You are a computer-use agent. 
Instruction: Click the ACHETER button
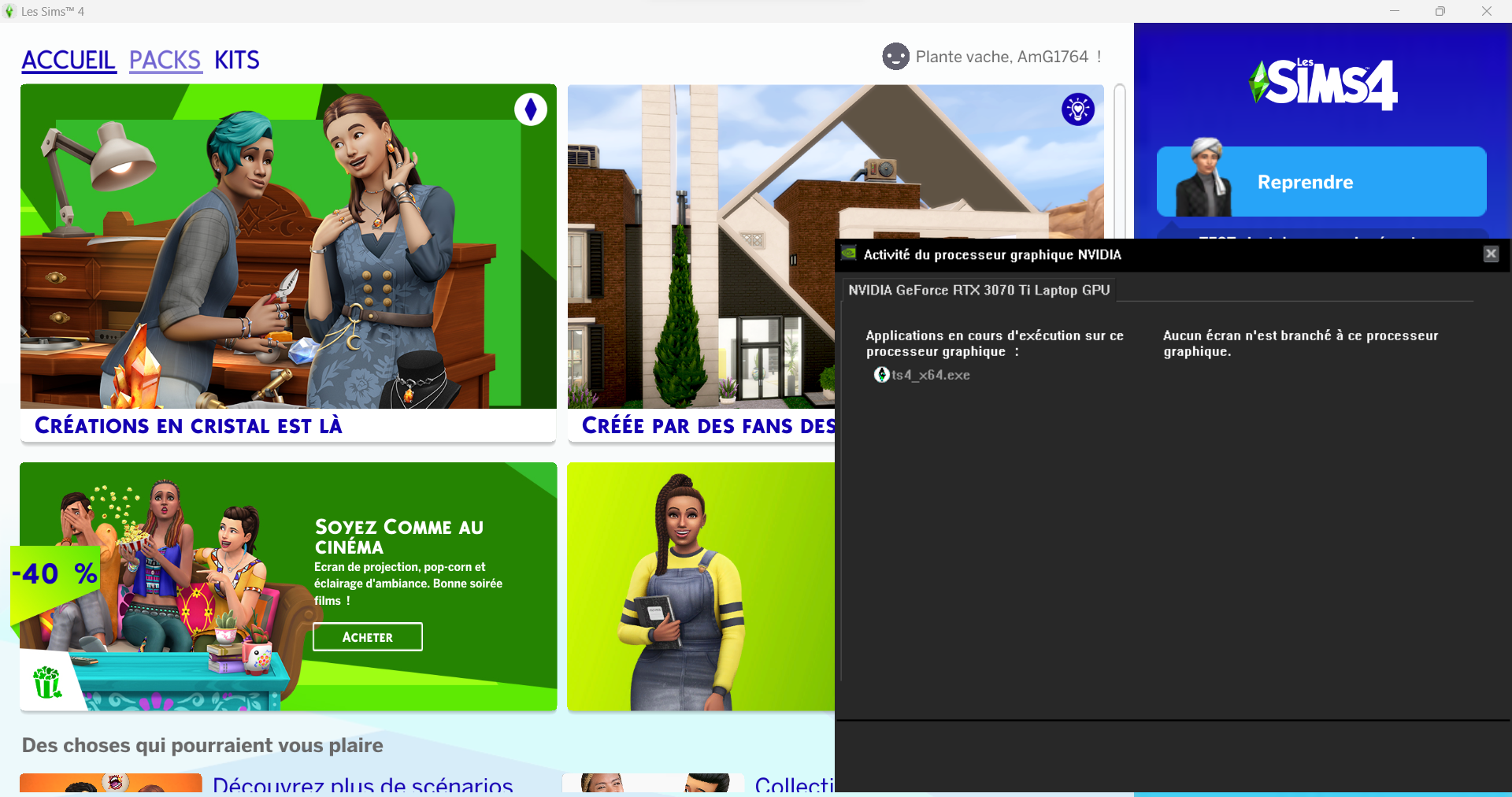click(368, 637)
